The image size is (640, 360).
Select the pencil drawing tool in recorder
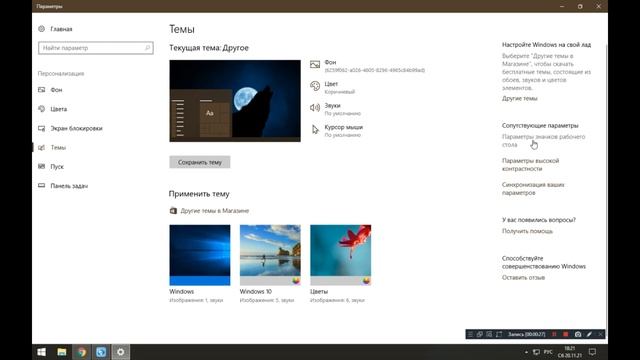[589, 334]
